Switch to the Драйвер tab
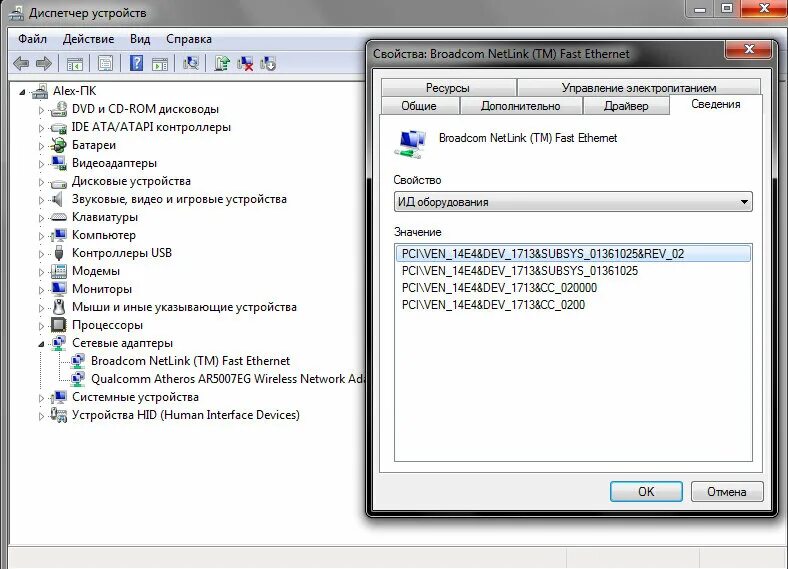788x569 pixels. pyautogui.click(x=626, y=106)
